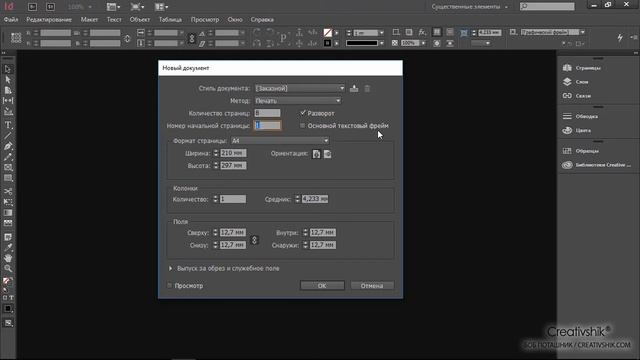Open the Creative Cloud Libraries panel
This screenshot has width=640, height=360.
coord(596,165)
